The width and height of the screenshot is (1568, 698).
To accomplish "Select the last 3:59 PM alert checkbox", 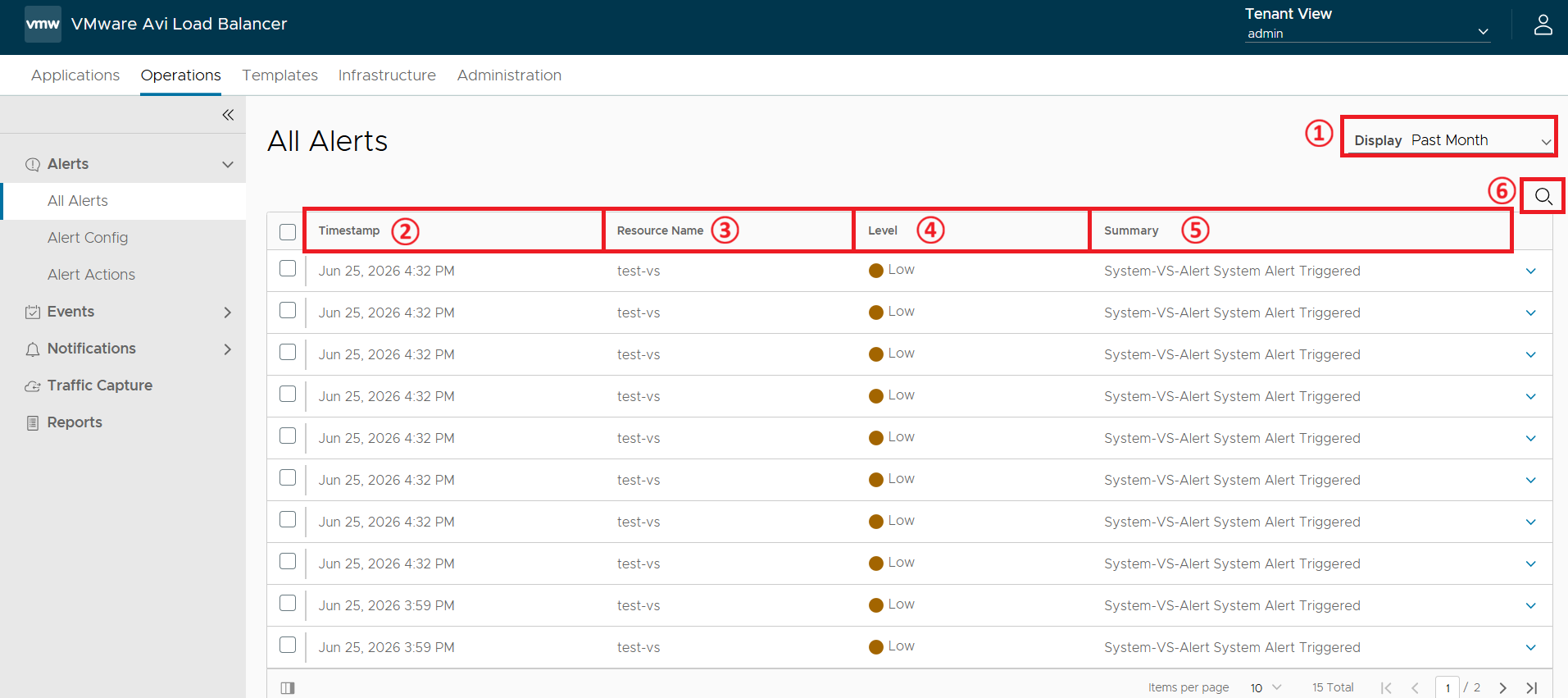I will click(288, 645).
